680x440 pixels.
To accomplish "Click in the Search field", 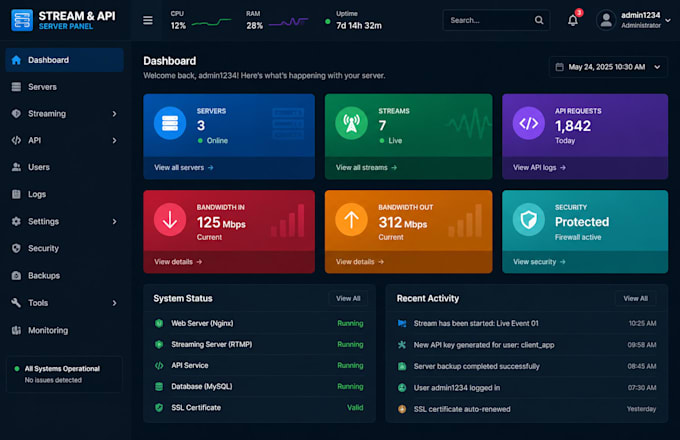I will (496, 20).
